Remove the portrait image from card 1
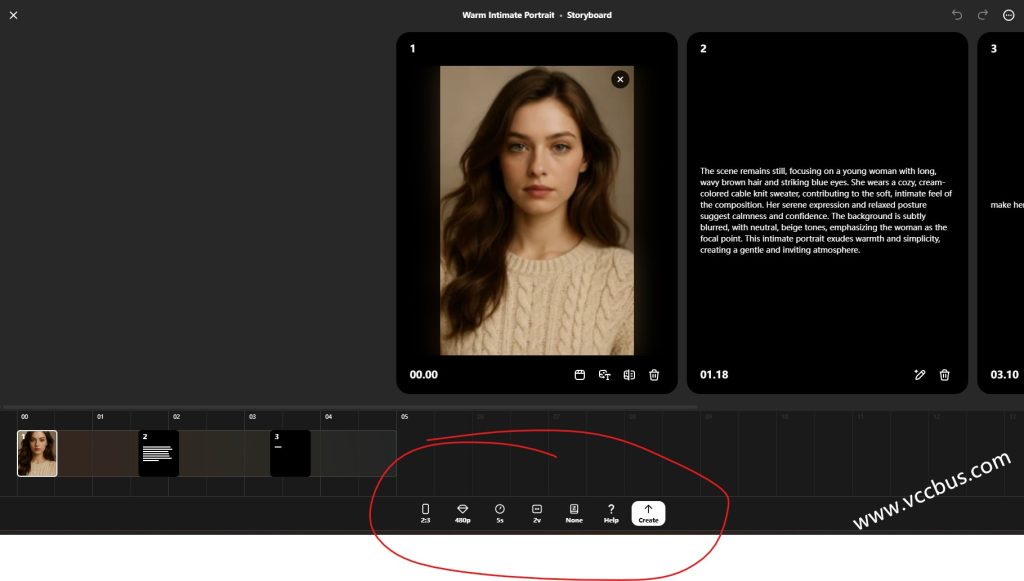 click(x=620, y=79)
